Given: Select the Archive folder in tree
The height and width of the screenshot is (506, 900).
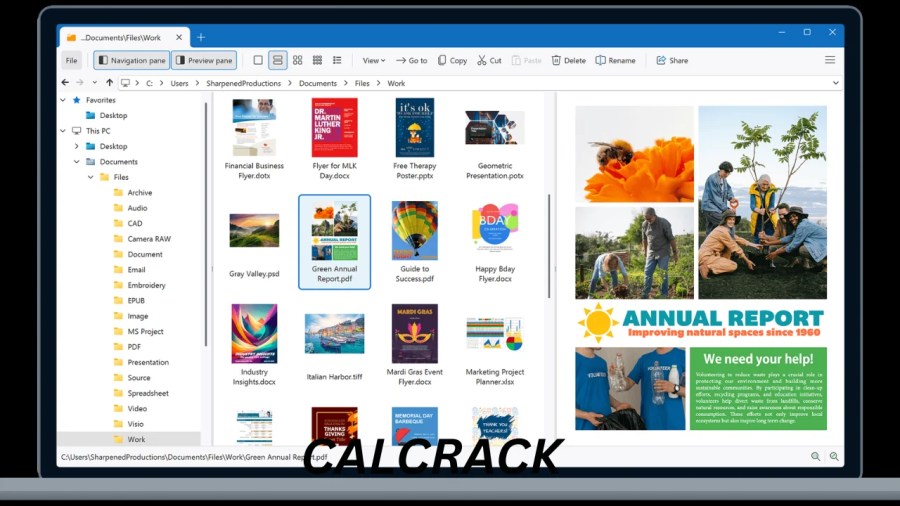Looking at the screenshot, I should tap(133, 193).
